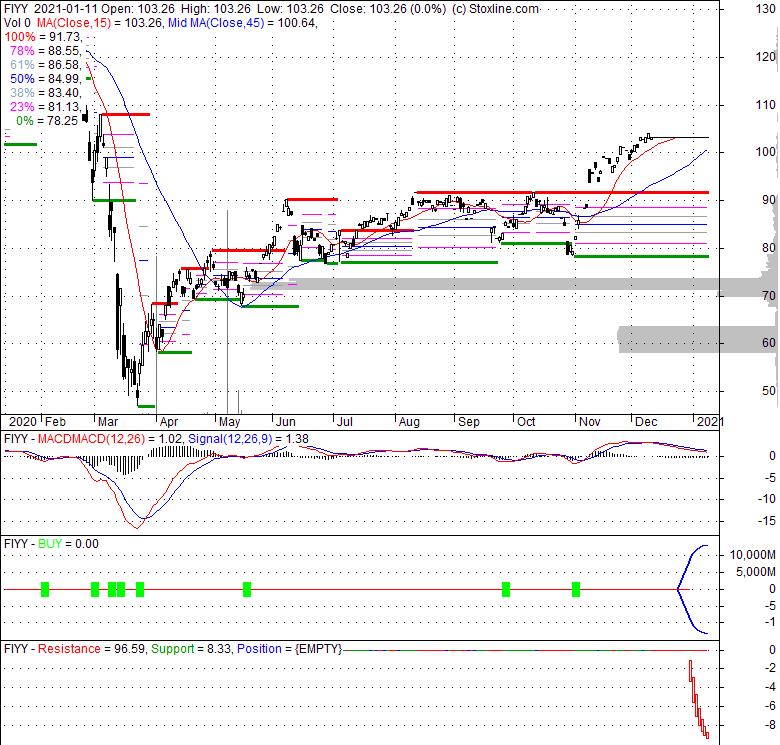Select the 0% = 78.25 Fibonacci level
The image size is (780, 745).
point(47,120)
